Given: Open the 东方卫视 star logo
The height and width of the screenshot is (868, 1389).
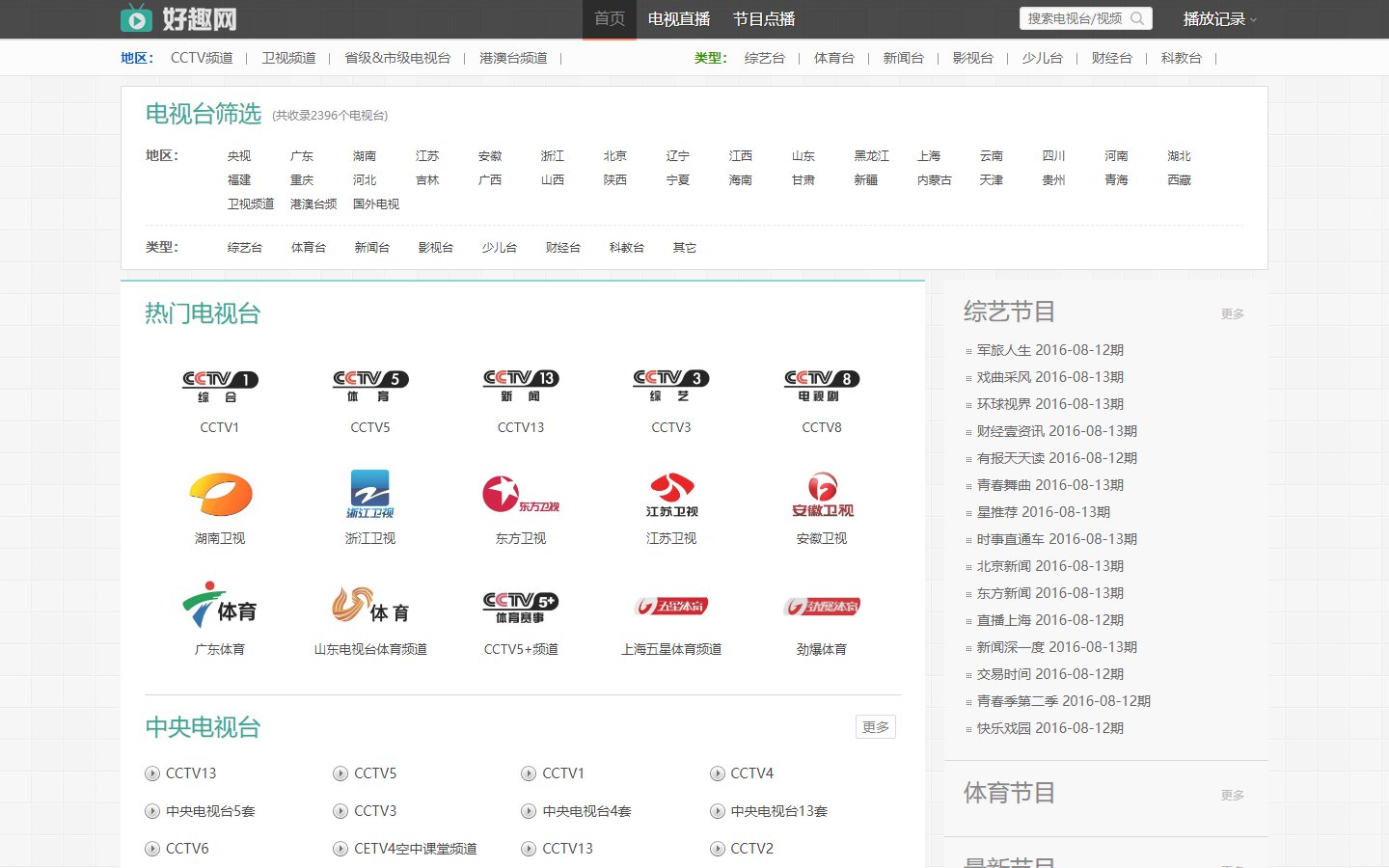Looking at the screenshot, I should [521, 495].
